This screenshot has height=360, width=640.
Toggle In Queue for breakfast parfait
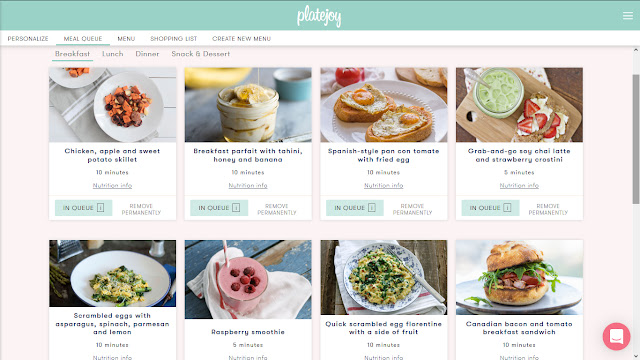coord(219,208)
